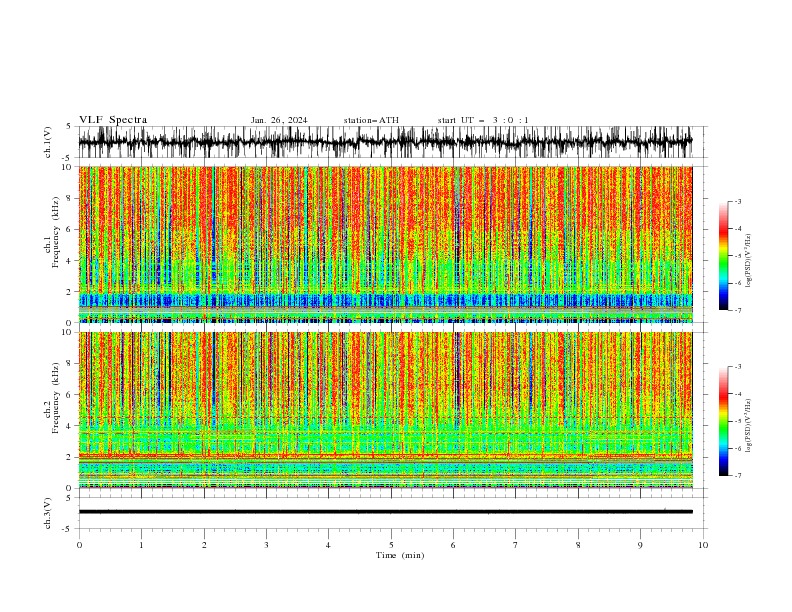The height and width of the screenshot is (612, 792).
Task: Click time-axis tick label '6' minutes
Action: [453, 545]
